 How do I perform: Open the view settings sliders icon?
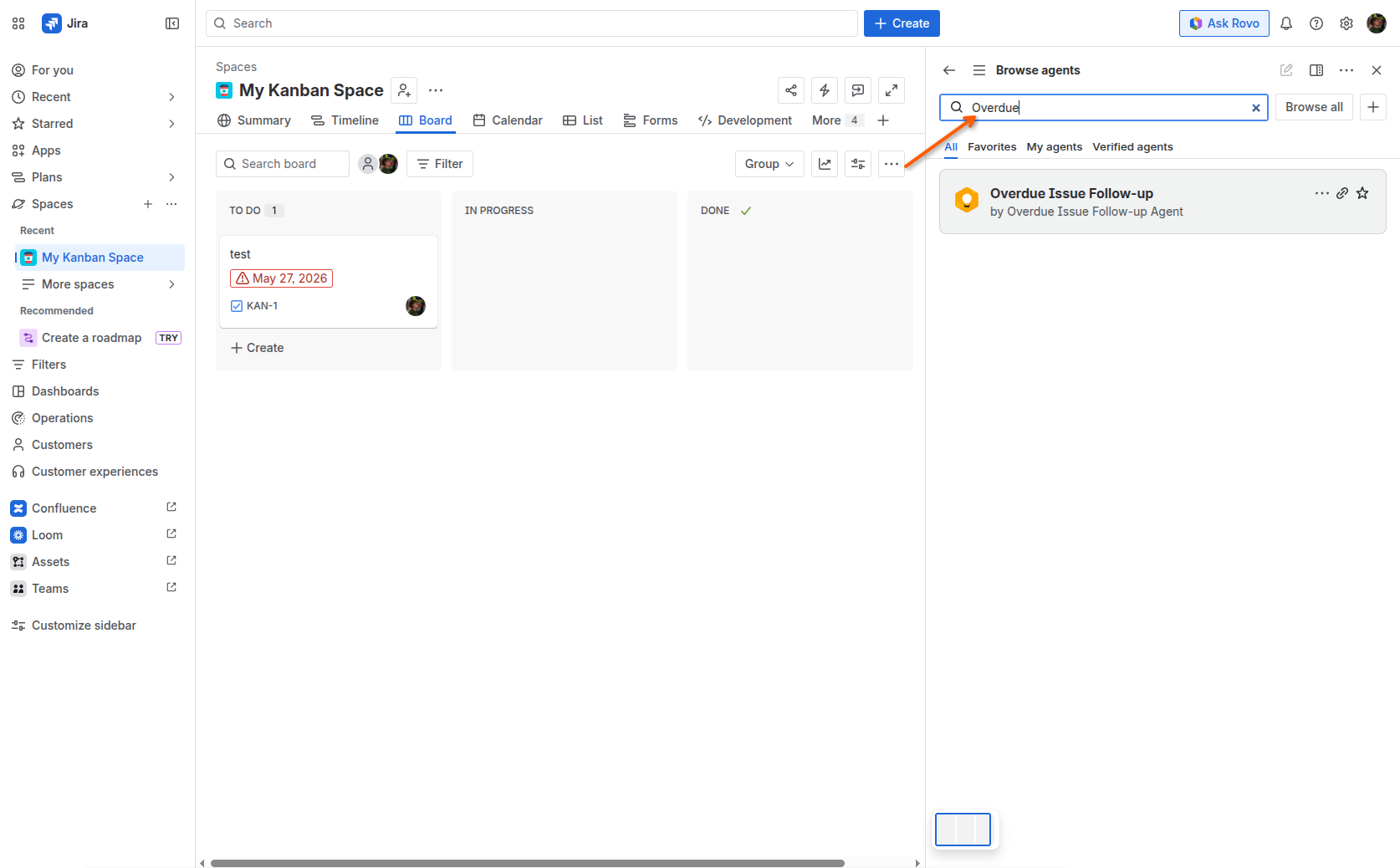click(x=858, y=164)
